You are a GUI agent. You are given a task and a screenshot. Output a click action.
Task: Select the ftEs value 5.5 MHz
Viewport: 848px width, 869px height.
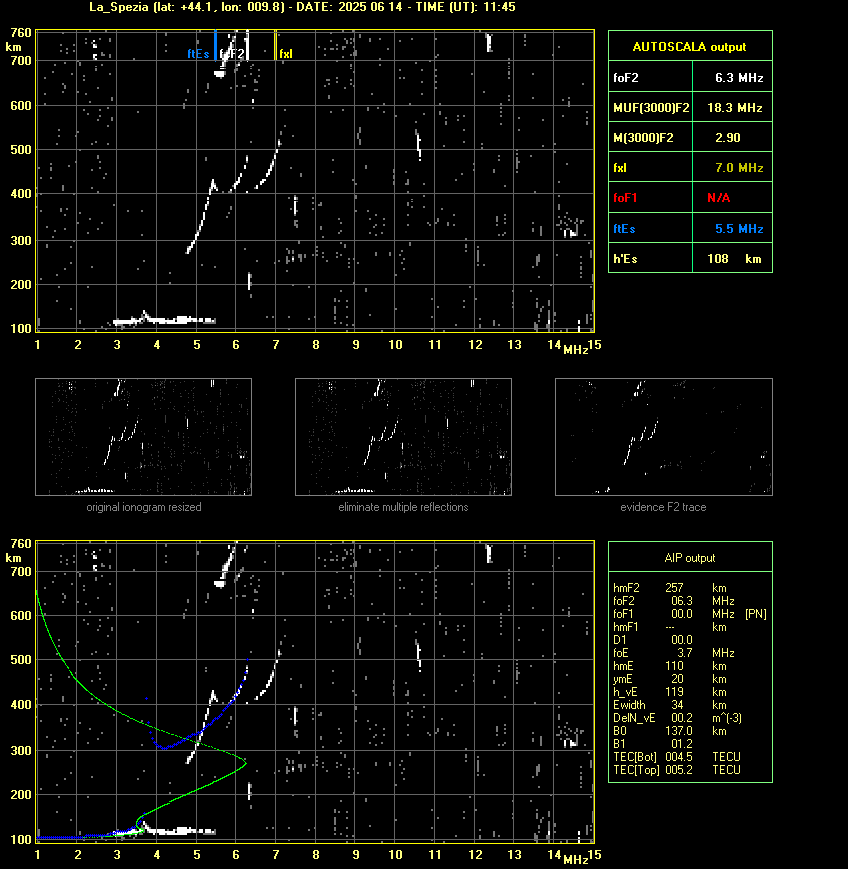pyautogui.click(x=739, y=229)
